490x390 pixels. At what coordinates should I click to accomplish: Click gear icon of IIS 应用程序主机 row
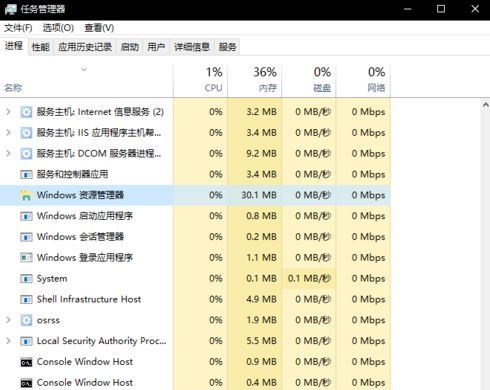[26, 133]
